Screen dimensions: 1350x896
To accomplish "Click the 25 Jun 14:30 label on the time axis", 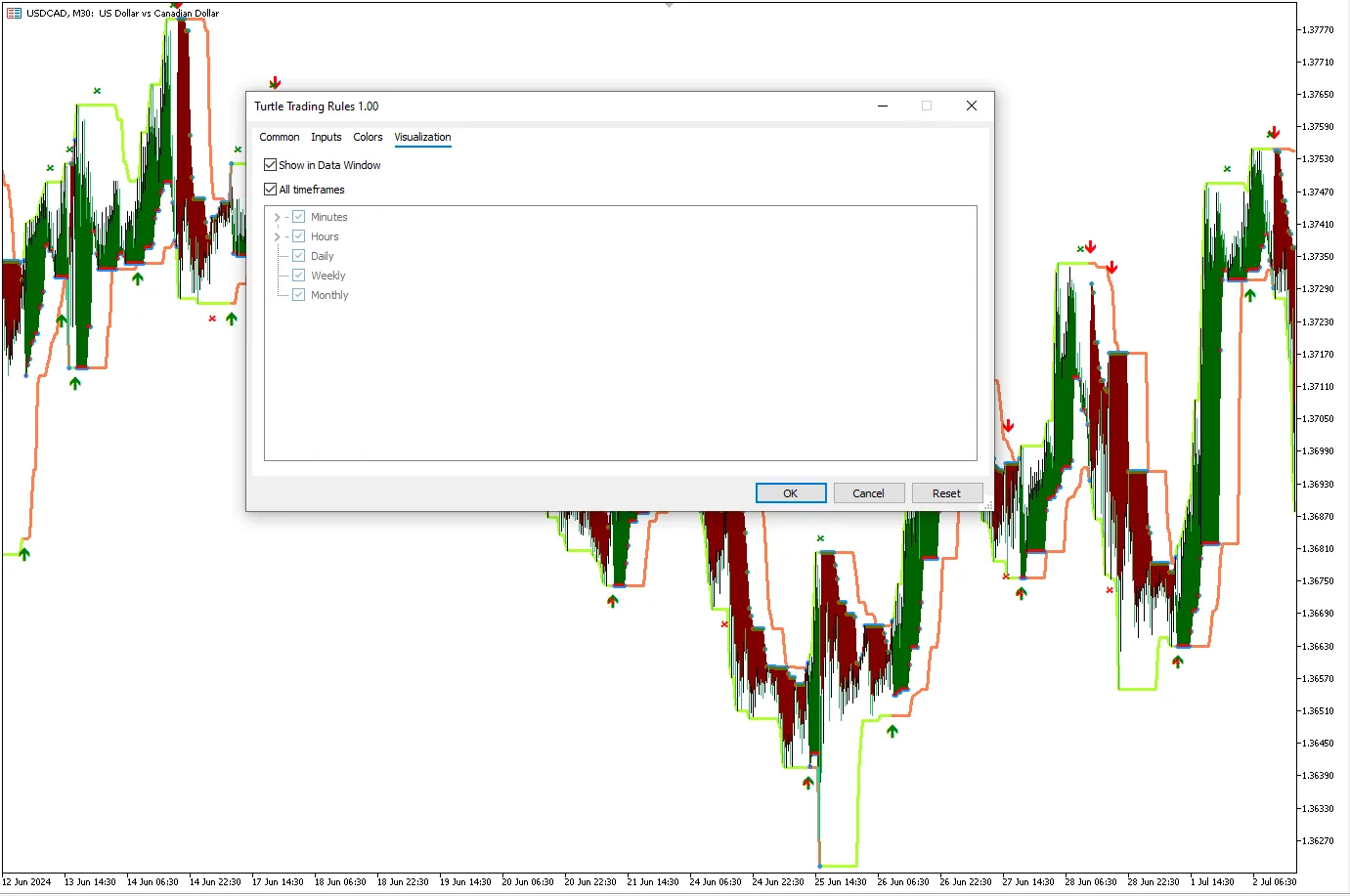I will click(841, 882).
